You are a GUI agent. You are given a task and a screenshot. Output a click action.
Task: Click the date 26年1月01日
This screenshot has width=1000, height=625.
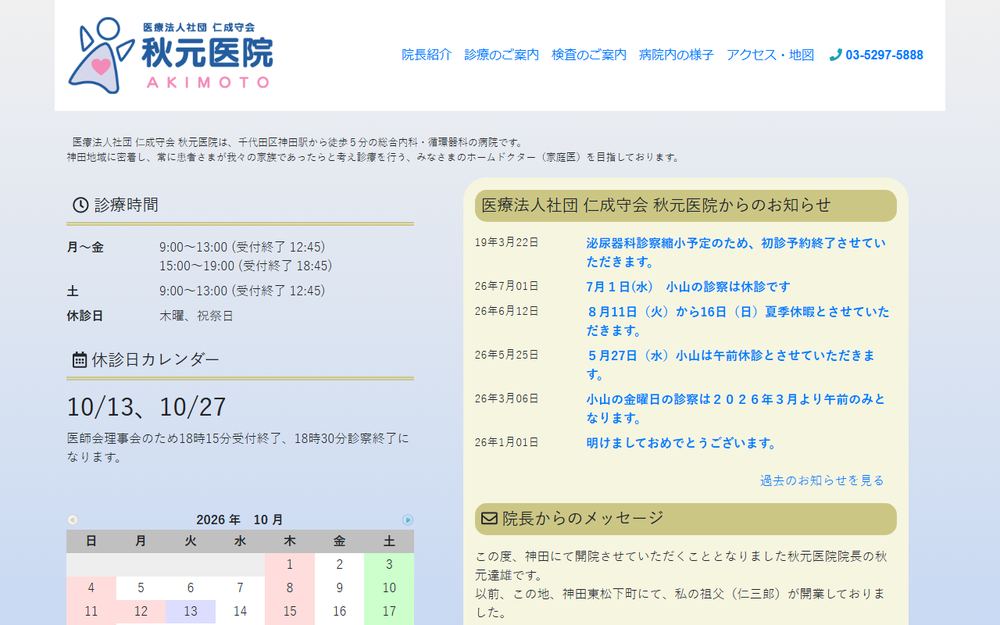coord(506,442)
